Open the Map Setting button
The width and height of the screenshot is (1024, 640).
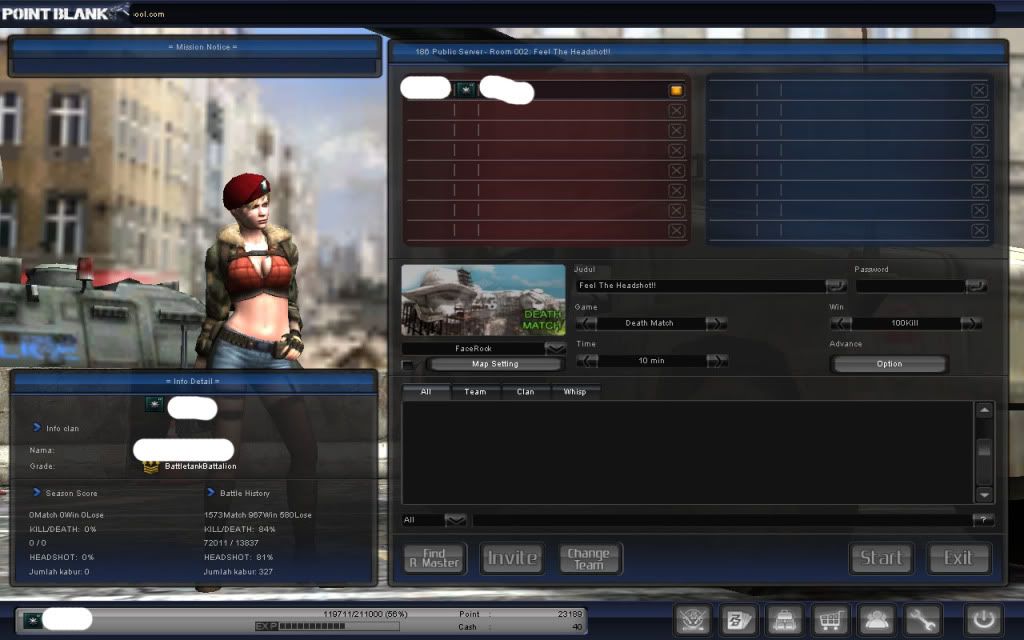pos(495,364)
